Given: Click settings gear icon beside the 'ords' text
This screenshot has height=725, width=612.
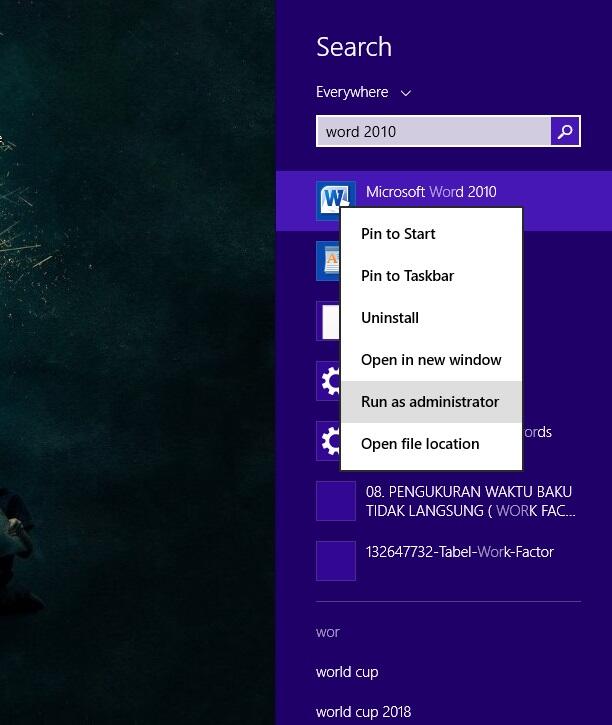Looking at the screenshot, I should coord(329,441).
